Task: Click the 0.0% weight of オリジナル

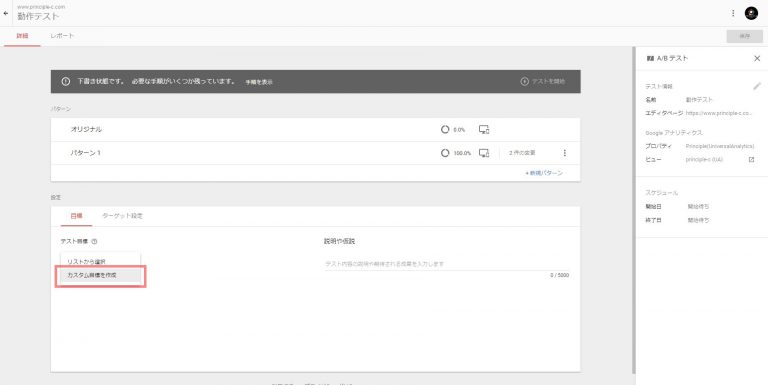Action: (x=459, y=130)
